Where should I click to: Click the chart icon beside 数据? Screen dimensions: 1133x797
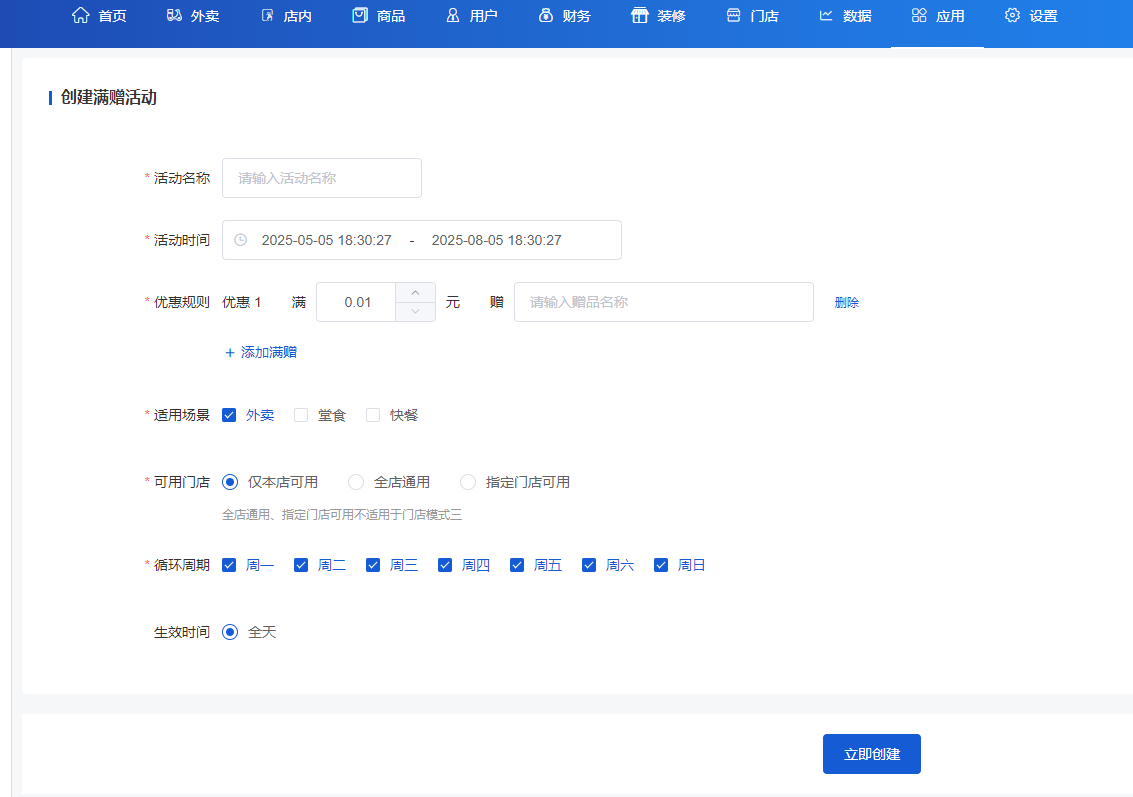coord(826,15)
